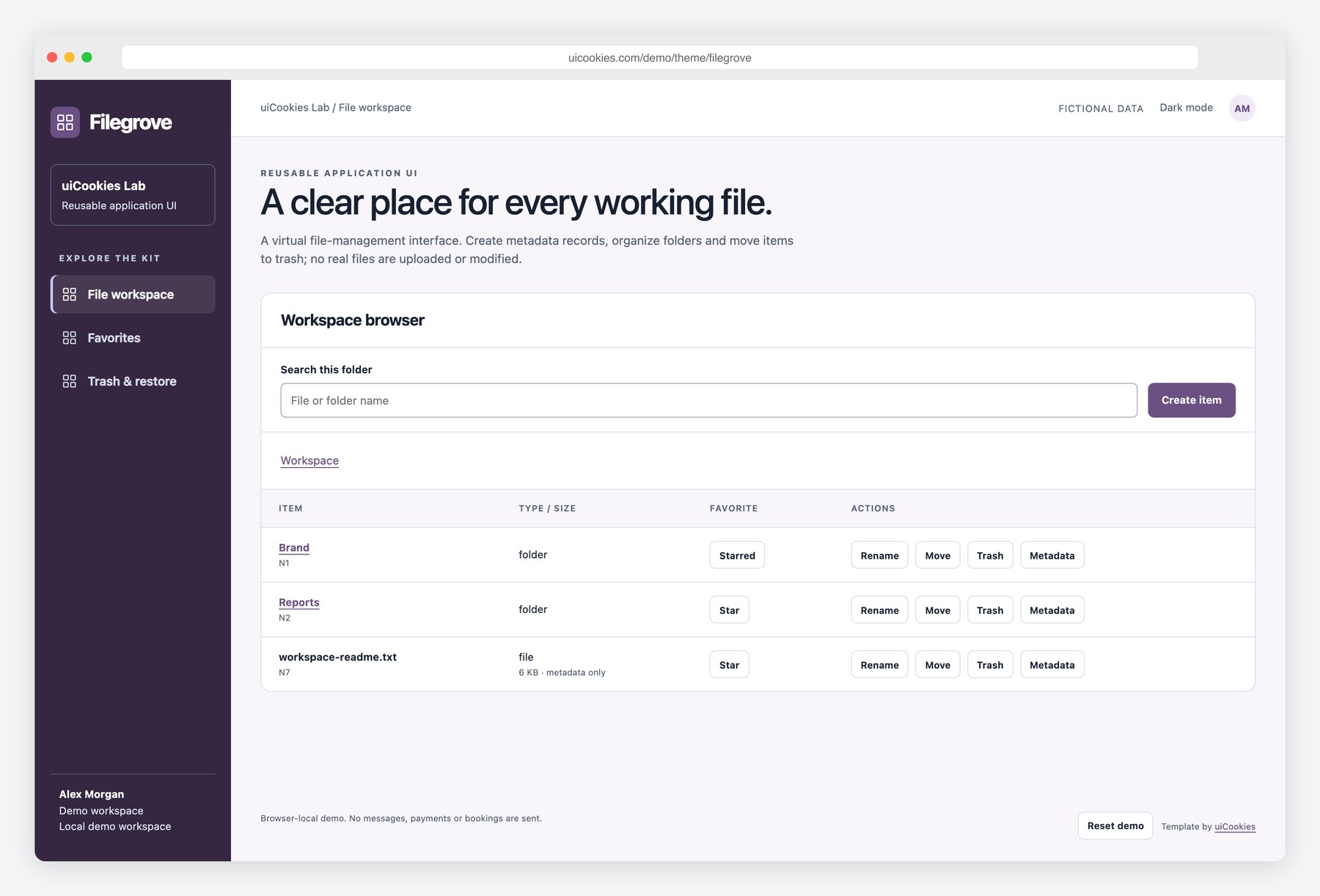Viewport: 1320px width, 896px height.
Task: Open the Reports folder link
Action: click(x=299, y=602)
